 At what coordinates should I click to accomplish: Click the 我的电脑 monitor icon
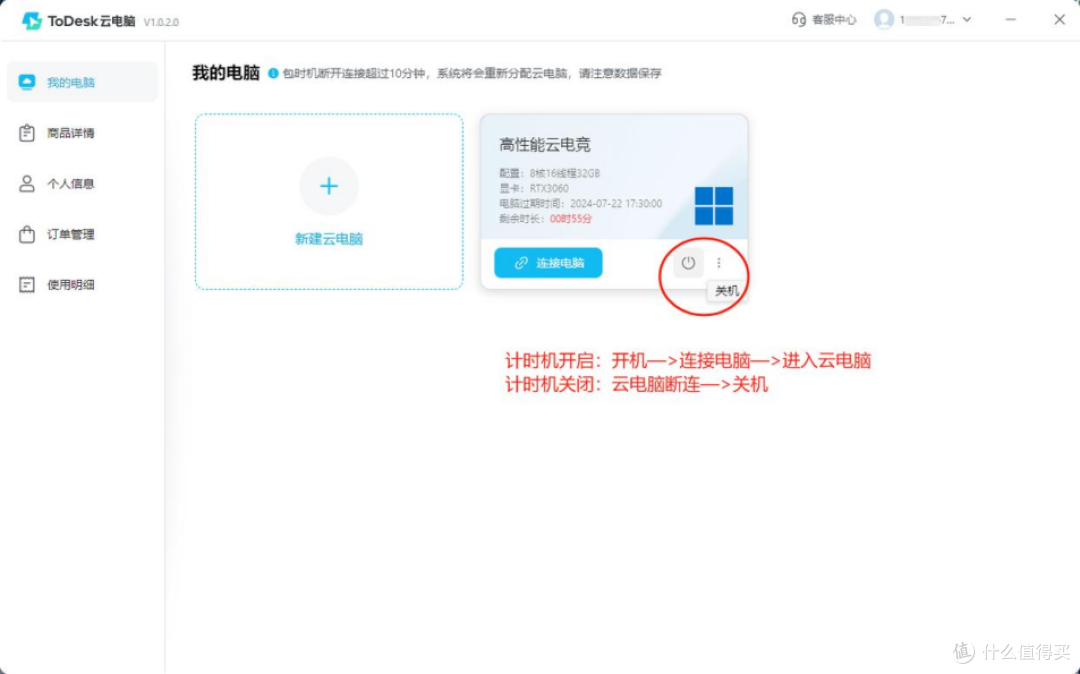(x=27, y=82)
